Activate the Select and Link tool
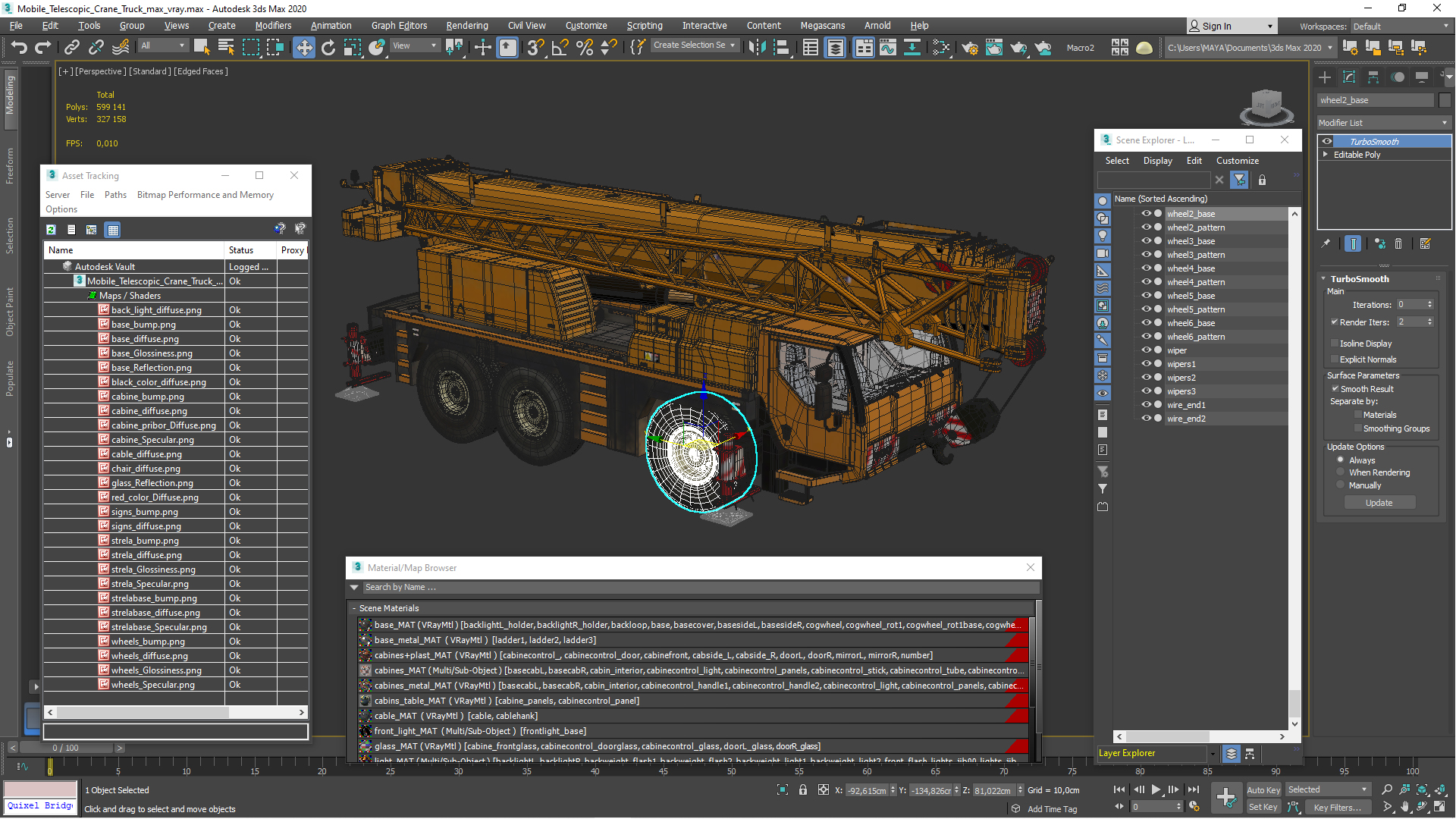This screenshot has width=1456, height=819. point(72,48)
